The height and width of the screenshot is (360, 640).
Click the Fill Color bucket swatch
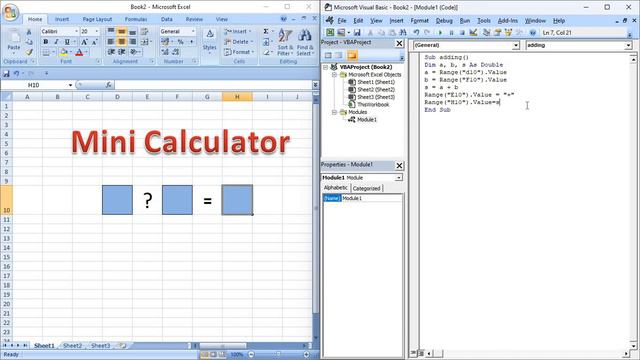point(64,52)
